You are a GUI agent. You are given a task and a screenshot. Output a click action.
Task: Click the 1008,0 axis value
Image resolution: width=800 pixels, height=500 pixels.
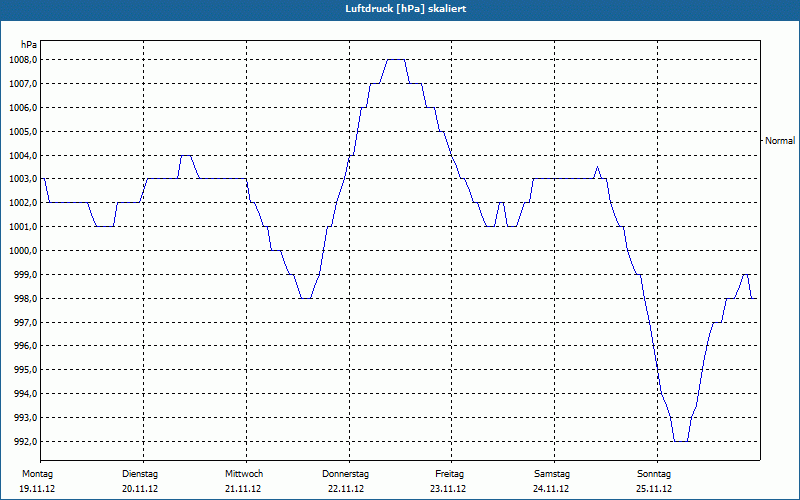[23, 60]
